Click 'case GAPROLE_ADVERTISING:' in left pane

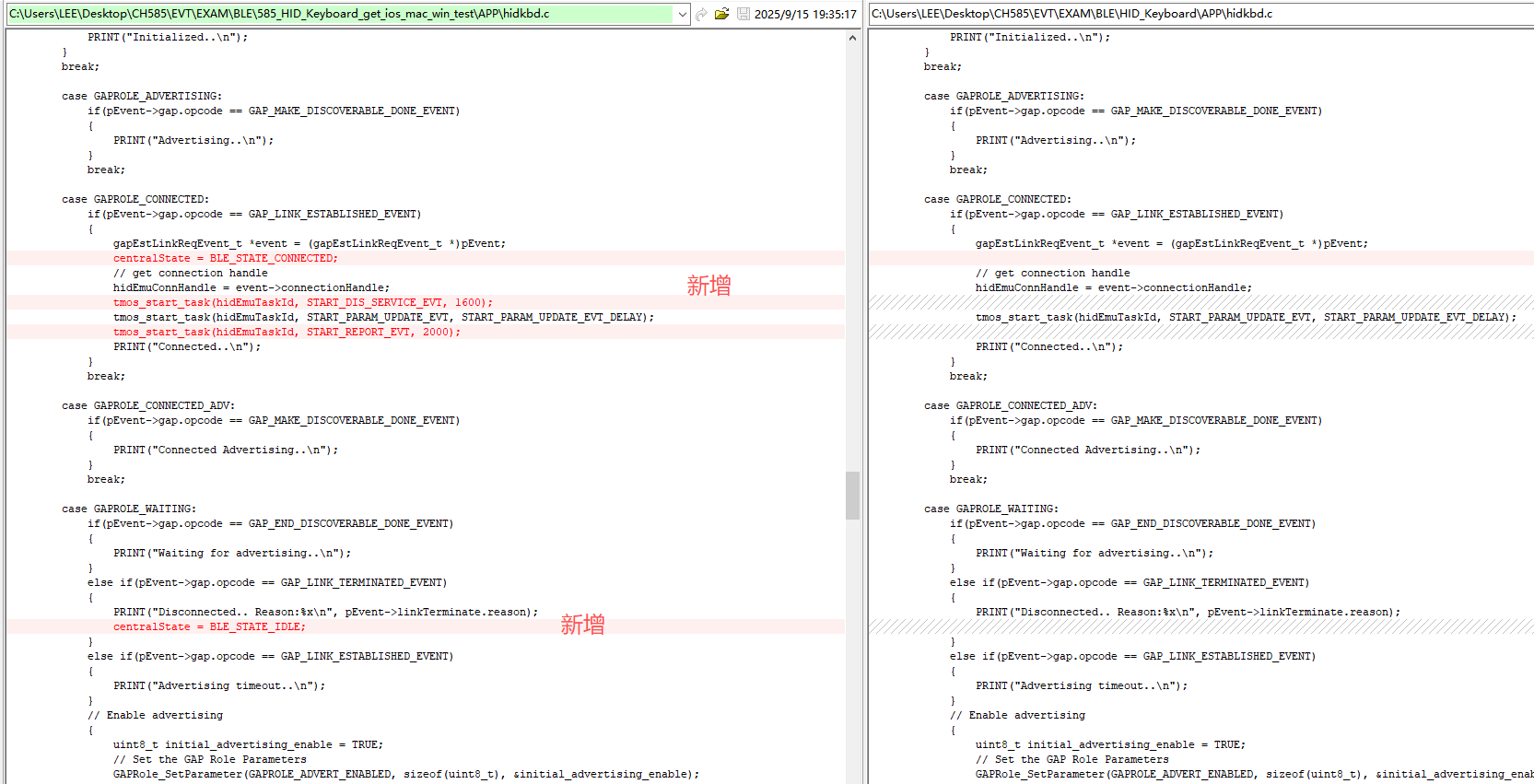point(142,96)
